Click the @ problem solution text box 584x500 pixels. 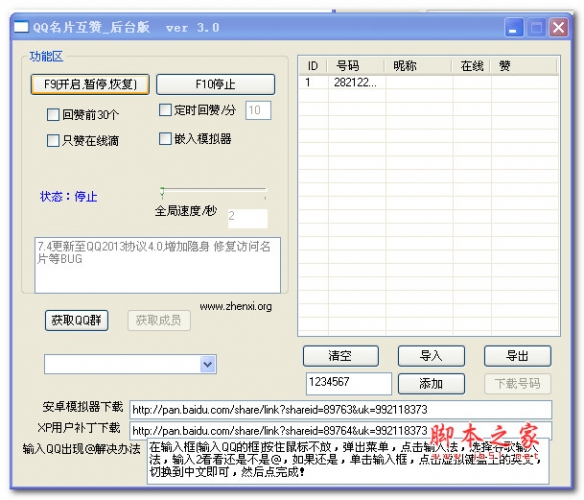pyautogui.click(x=348, y=462)
